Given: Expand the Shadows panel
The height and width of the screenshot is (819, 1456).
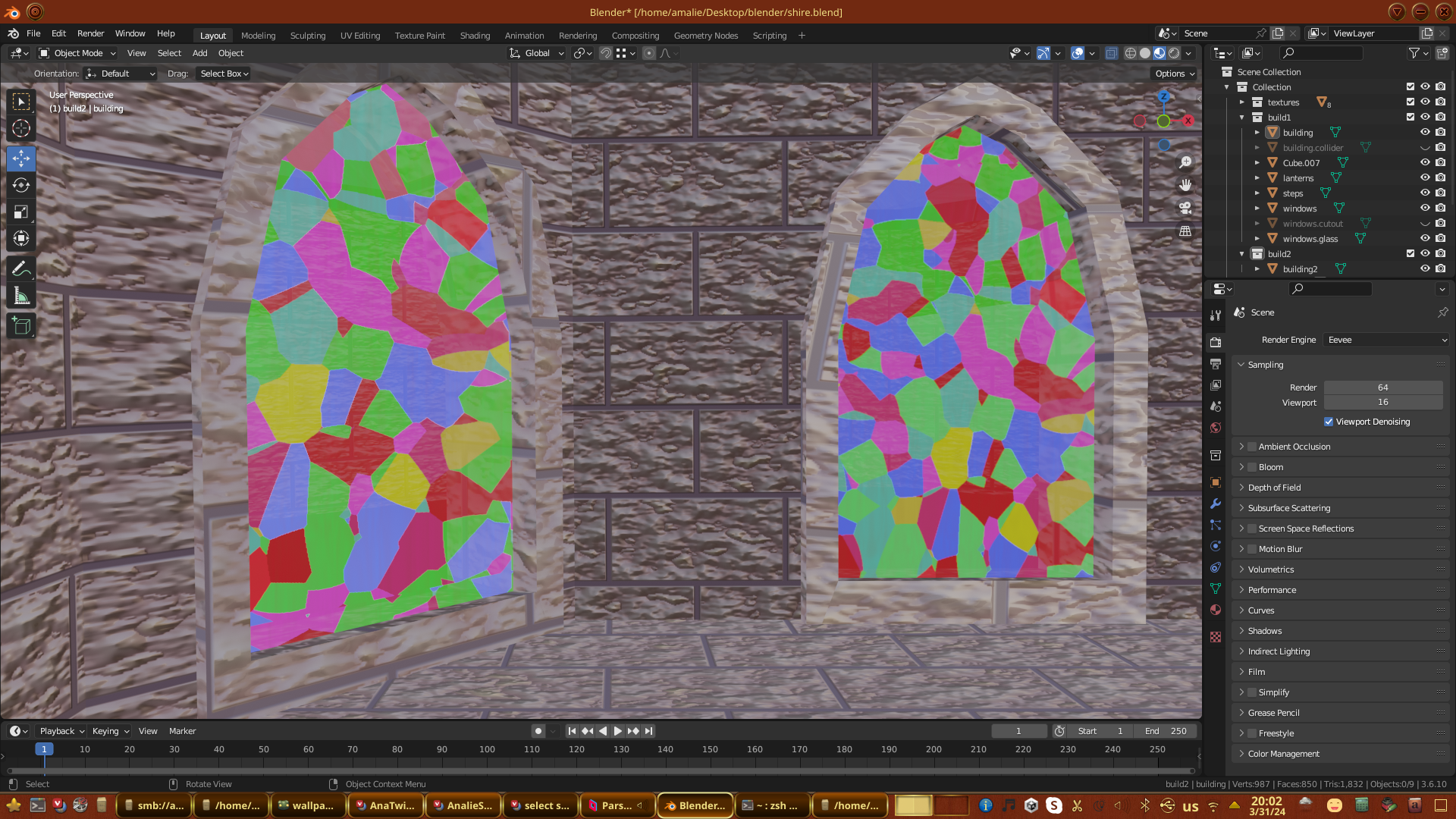Looking at the screenshot, I should pyautogui.click(x=1264, y=631).
